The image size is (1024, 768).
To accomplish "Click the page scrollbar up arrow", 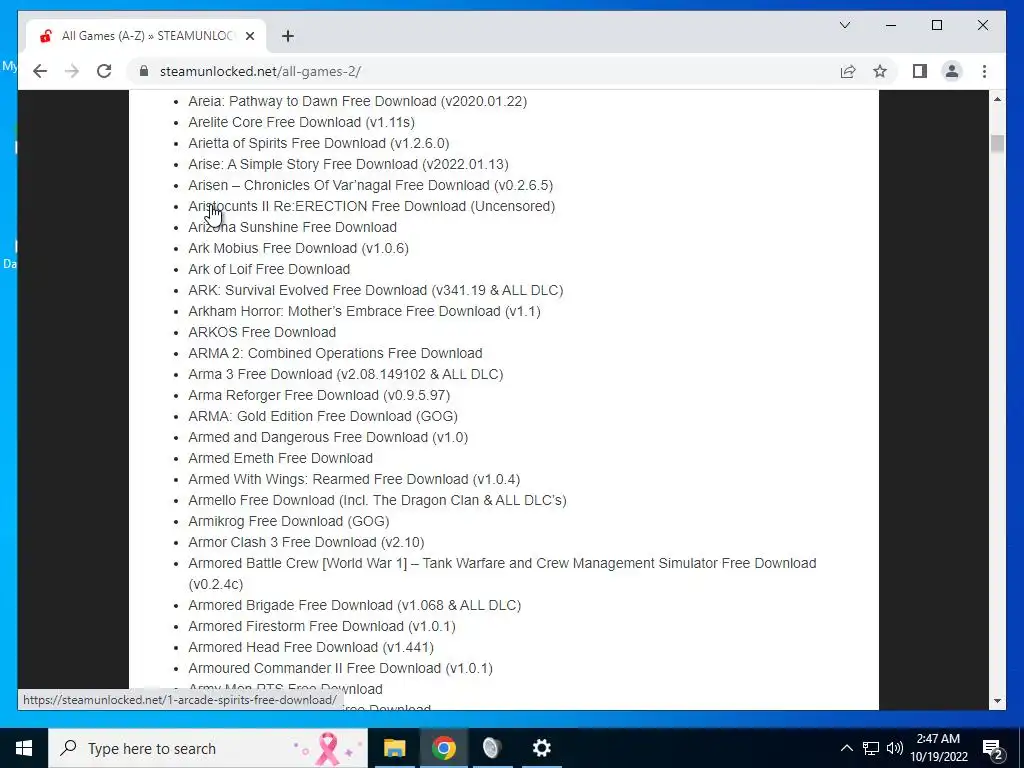I will (x=997, y=99).
